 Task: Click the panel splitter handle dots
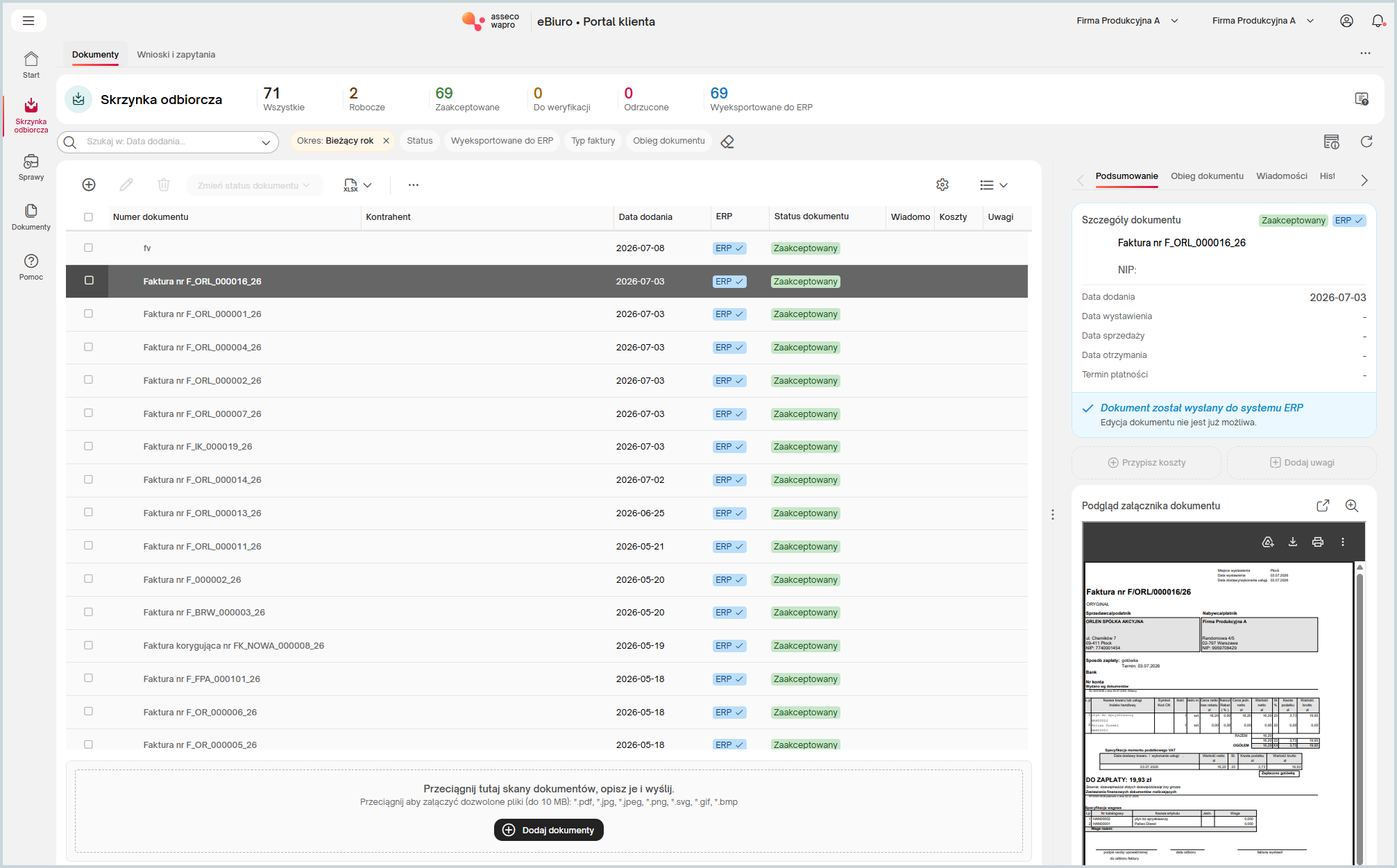(1053, 515)
